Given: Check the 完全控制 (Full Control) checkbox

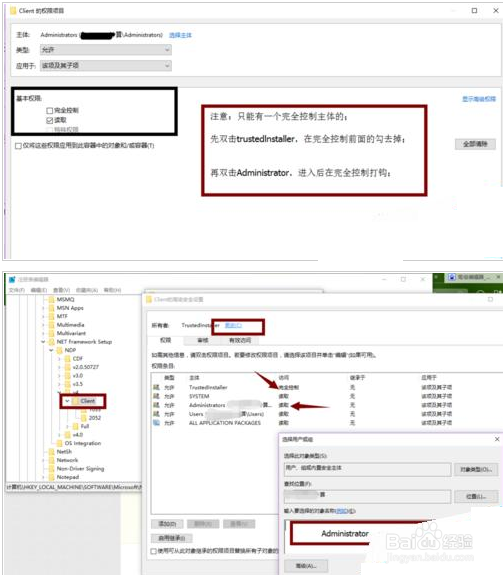Looking at the screenshot, I should (x=49, y=110).
